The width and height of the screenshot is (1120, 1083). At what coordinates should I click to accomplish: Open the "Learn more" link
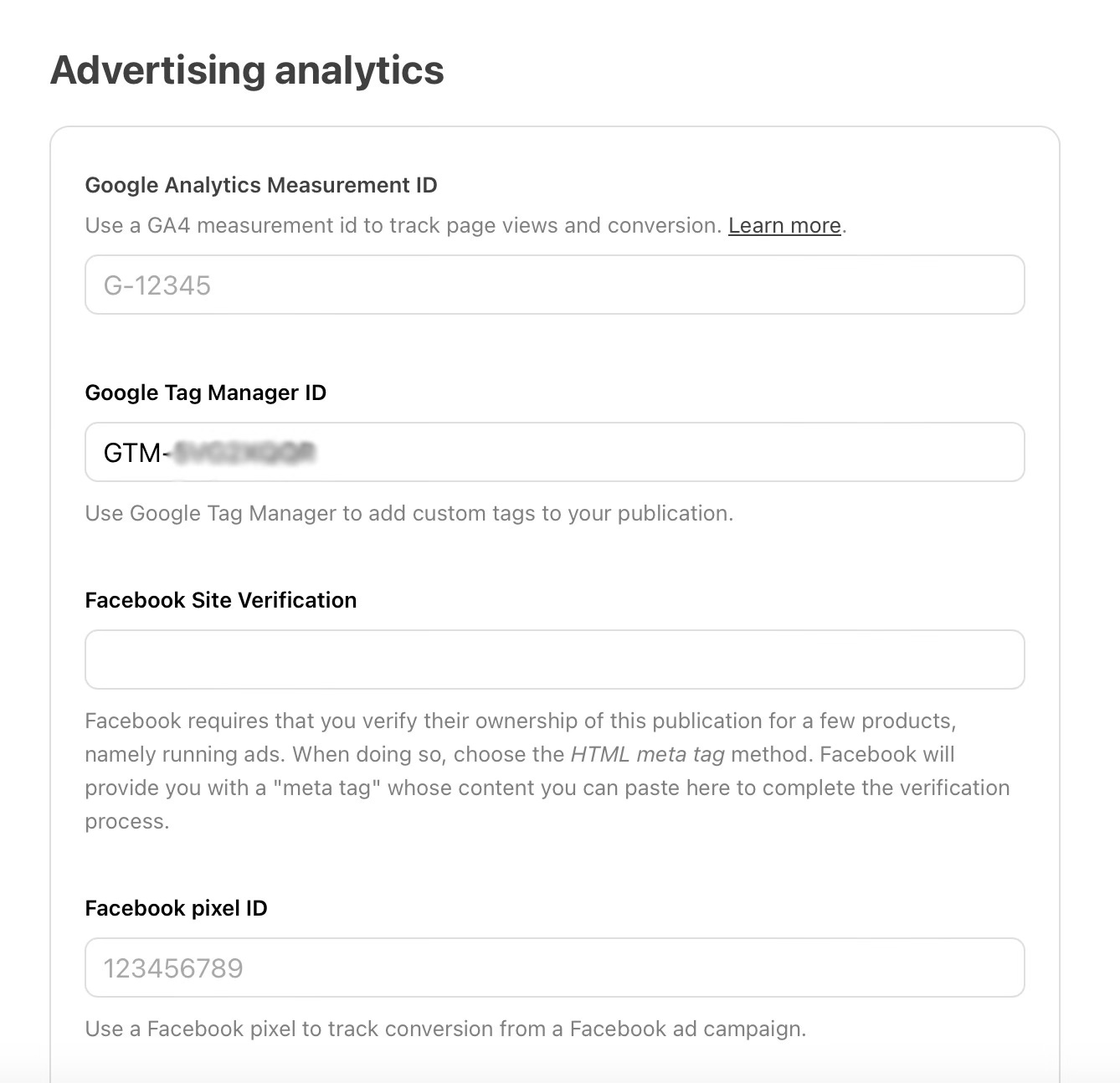click(x=783, y=224)
